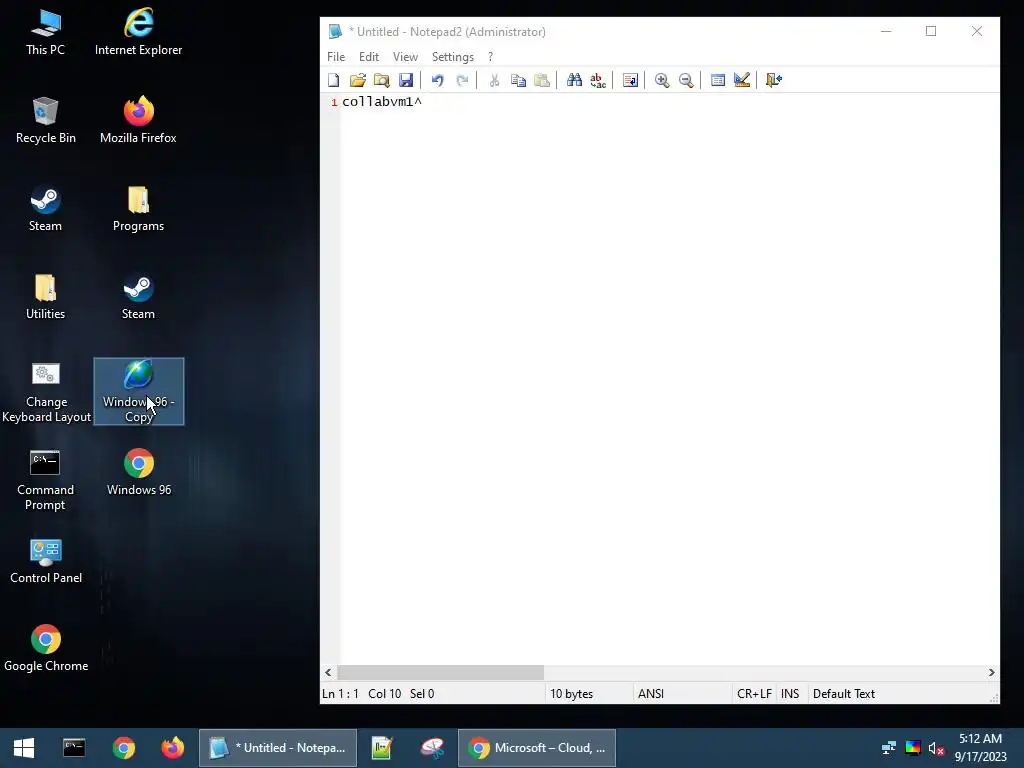Select the Command Prompt desktop icon

45,480
